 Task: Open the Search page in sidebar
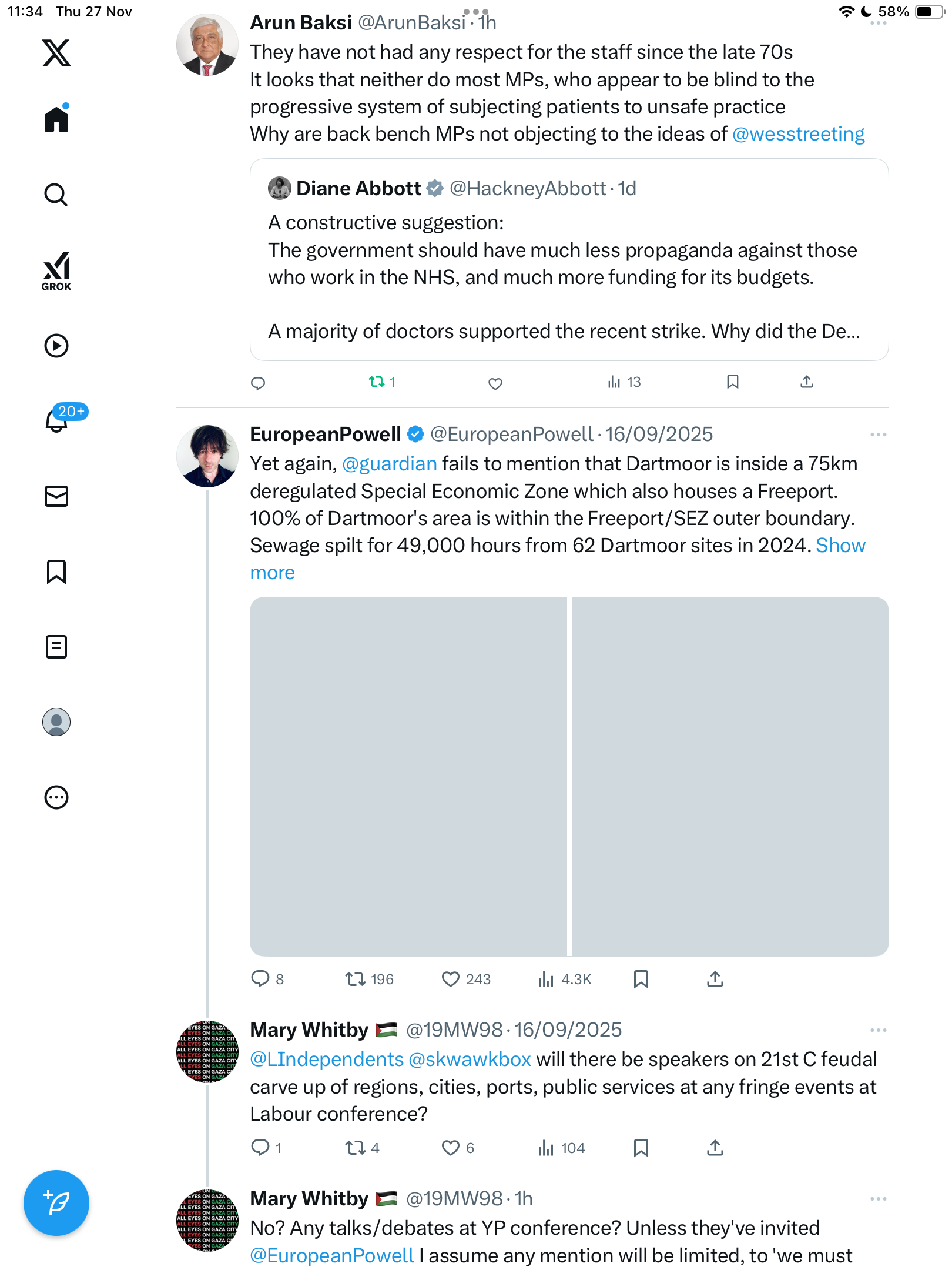point(56,195)
